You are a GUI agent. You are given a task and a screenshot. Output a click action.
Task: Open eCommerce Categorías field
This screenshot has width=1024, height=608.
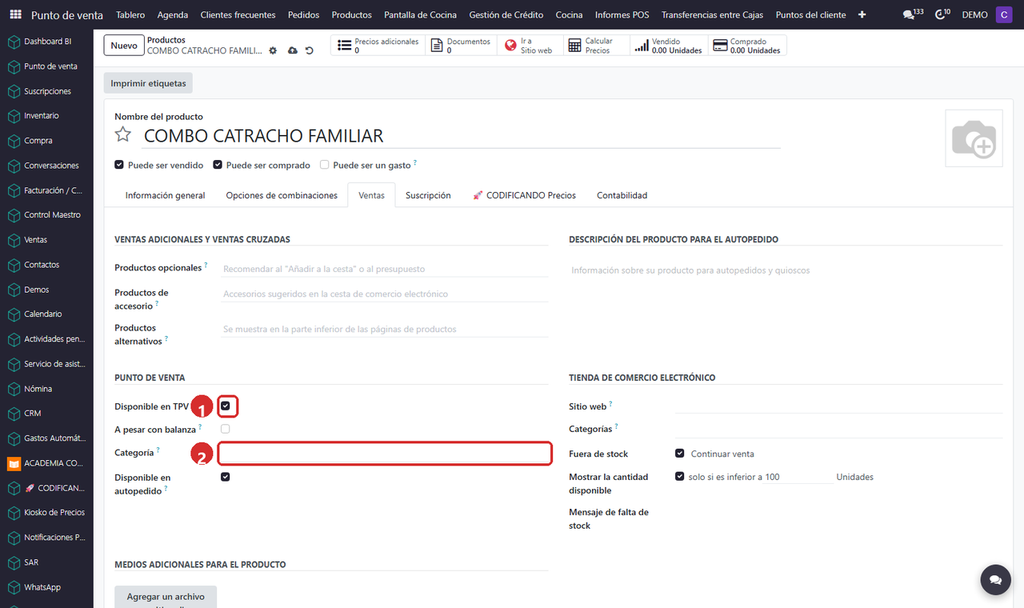click(839, 429)
